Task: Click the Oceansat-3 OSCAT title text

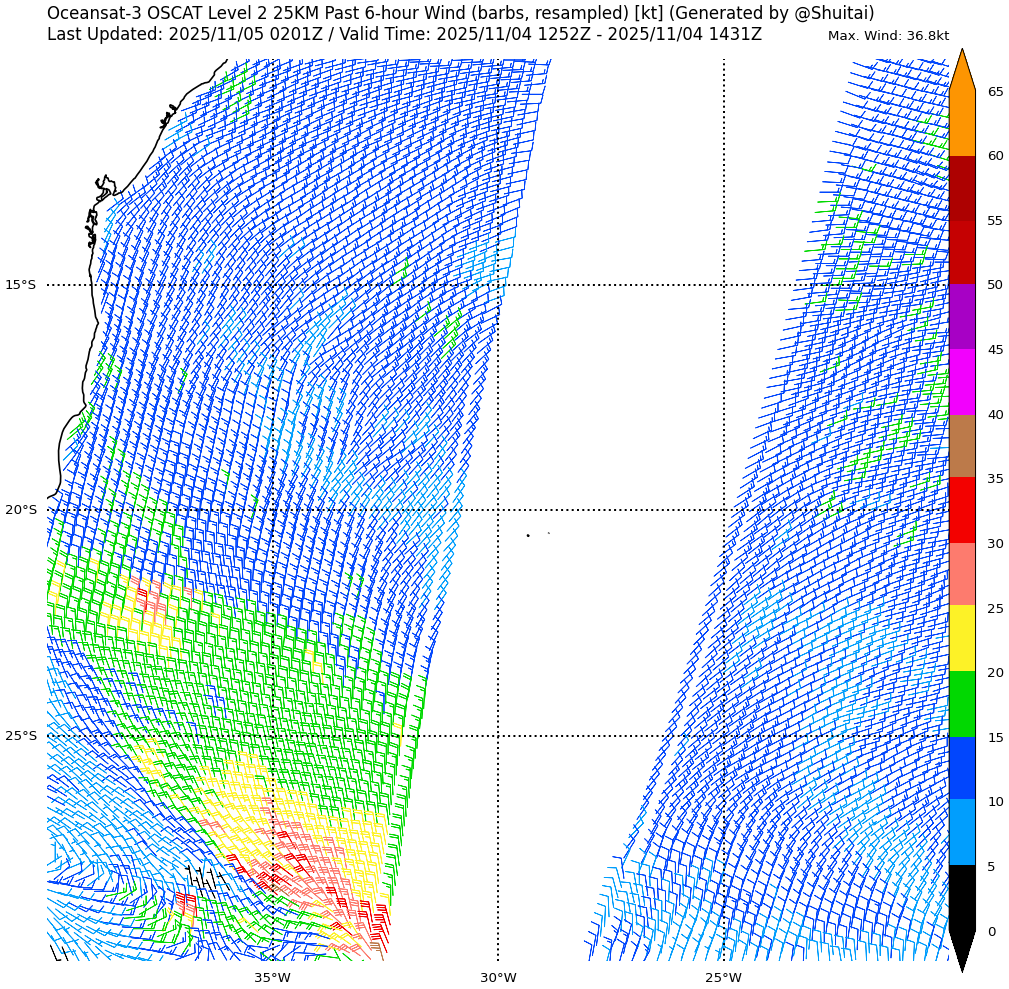Action: click(460, 13)
